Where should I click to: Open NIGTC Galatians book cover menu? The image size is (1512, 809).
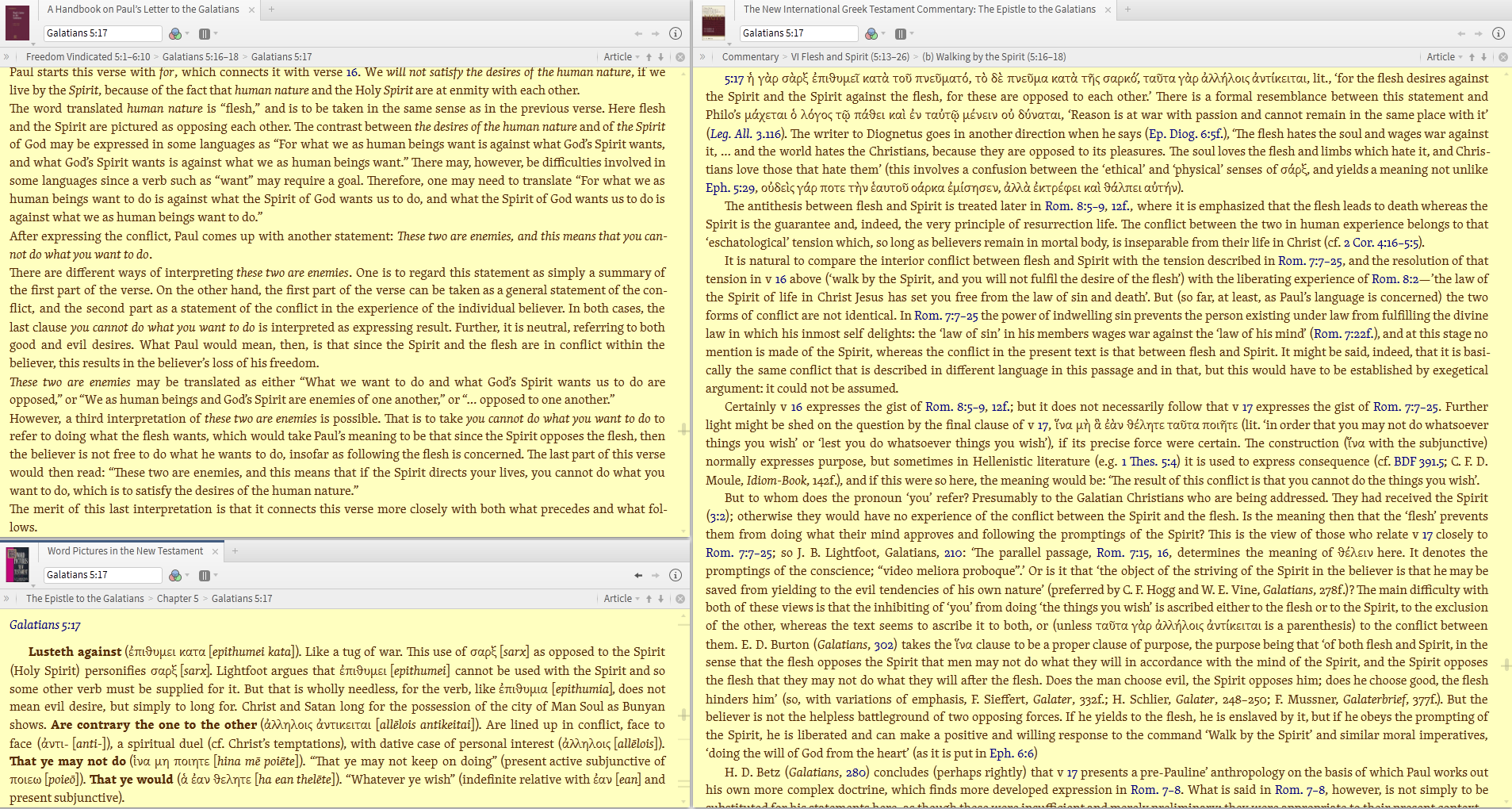pyautogui.click(x=714, y=23)
